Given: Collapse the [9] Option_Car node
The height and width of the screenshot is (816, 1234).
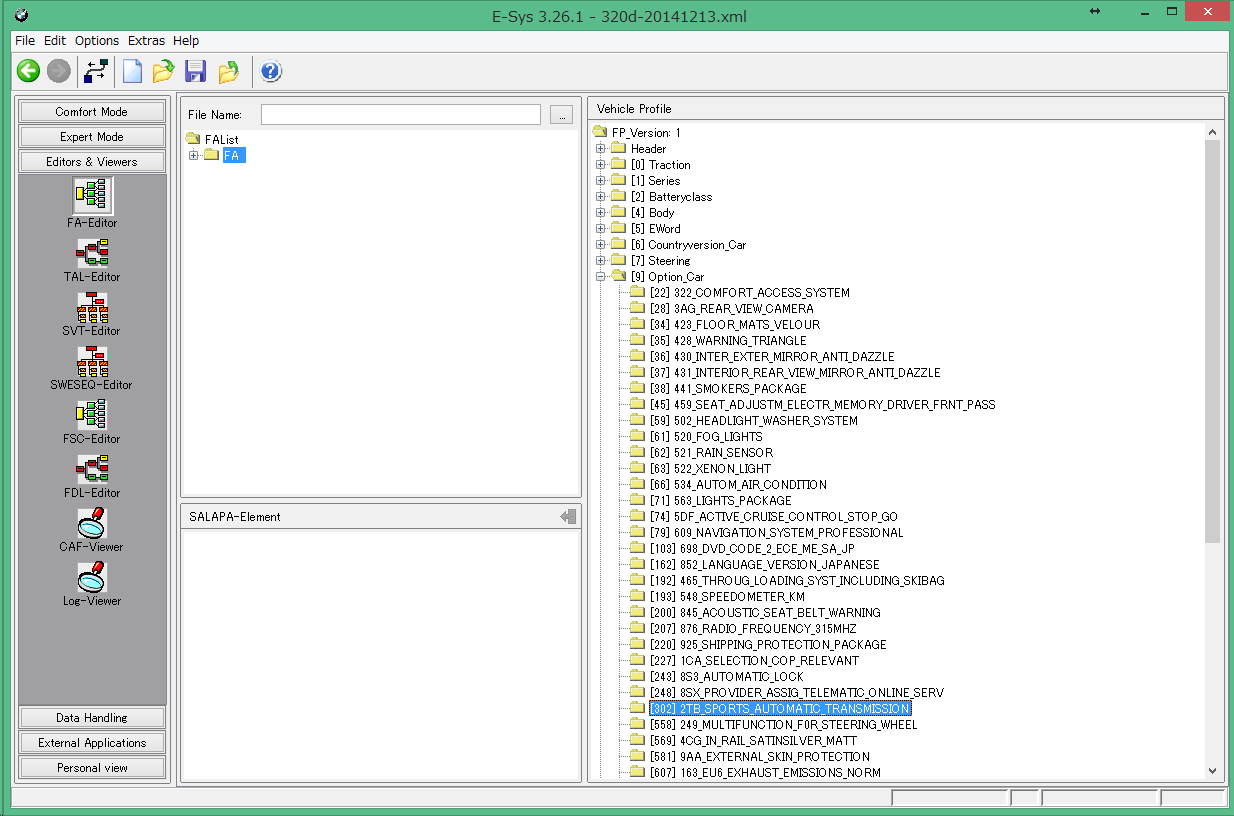Looking at the screenshot, I should (x=601, y=276).
